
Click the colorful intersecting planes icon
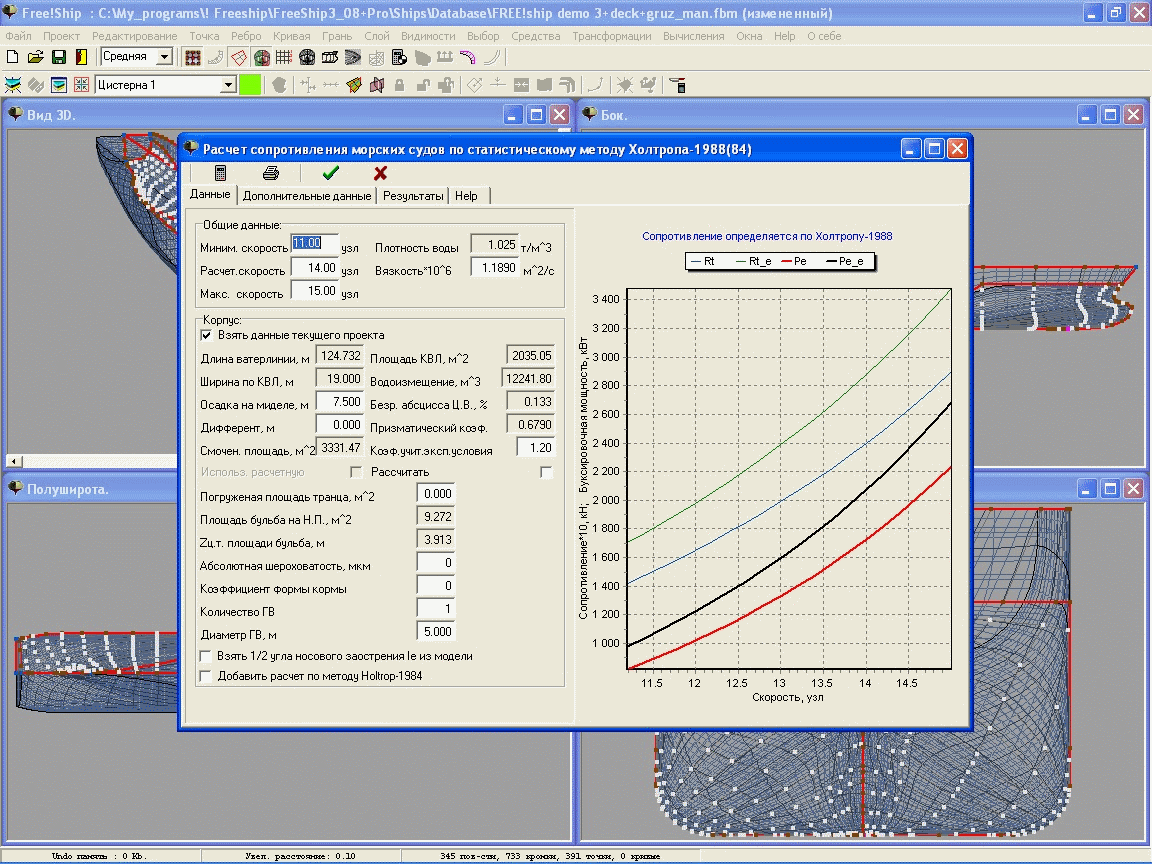coord(354,85)
